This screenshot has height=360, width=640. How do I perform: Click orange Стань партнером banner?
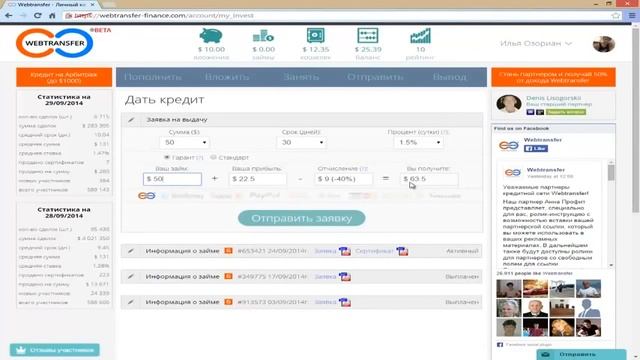(553, 77)
